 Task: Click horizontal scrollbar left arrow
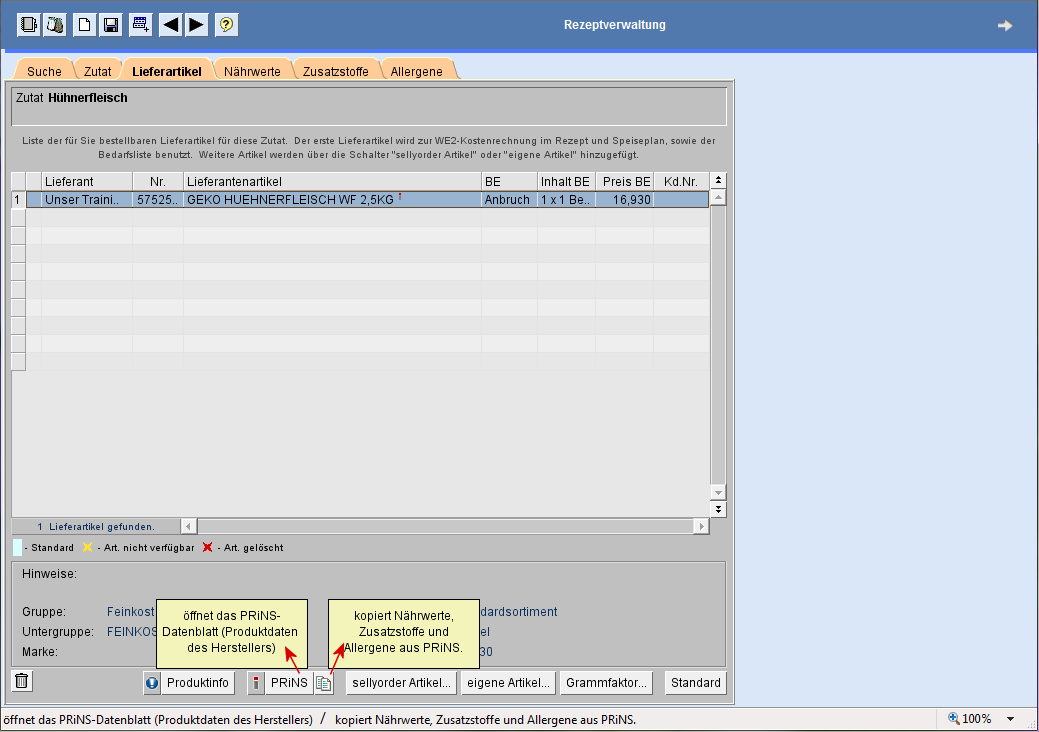point(189,526)
